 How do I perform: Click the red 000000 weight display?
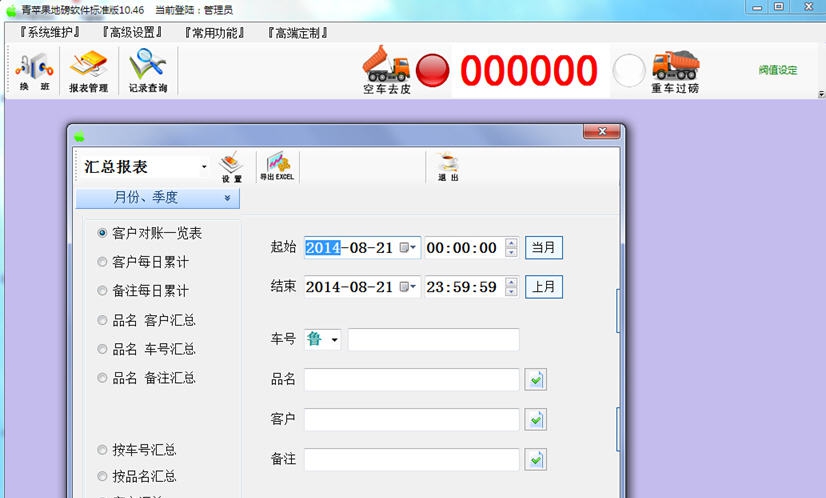point(529,71)
